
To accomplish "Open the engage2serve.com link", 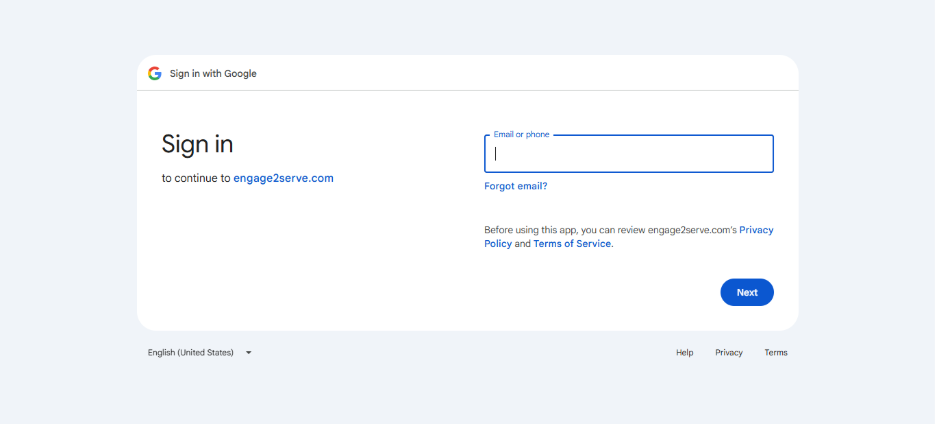I will click(283, 178).
